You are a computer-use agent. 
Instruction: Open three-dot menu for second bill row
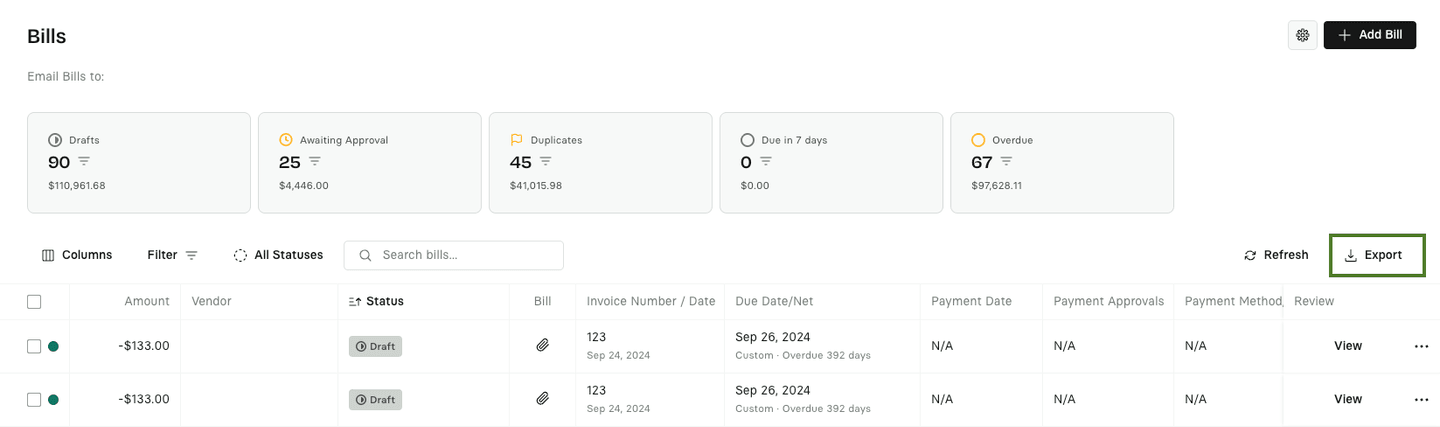click(x=1421, y=399)
